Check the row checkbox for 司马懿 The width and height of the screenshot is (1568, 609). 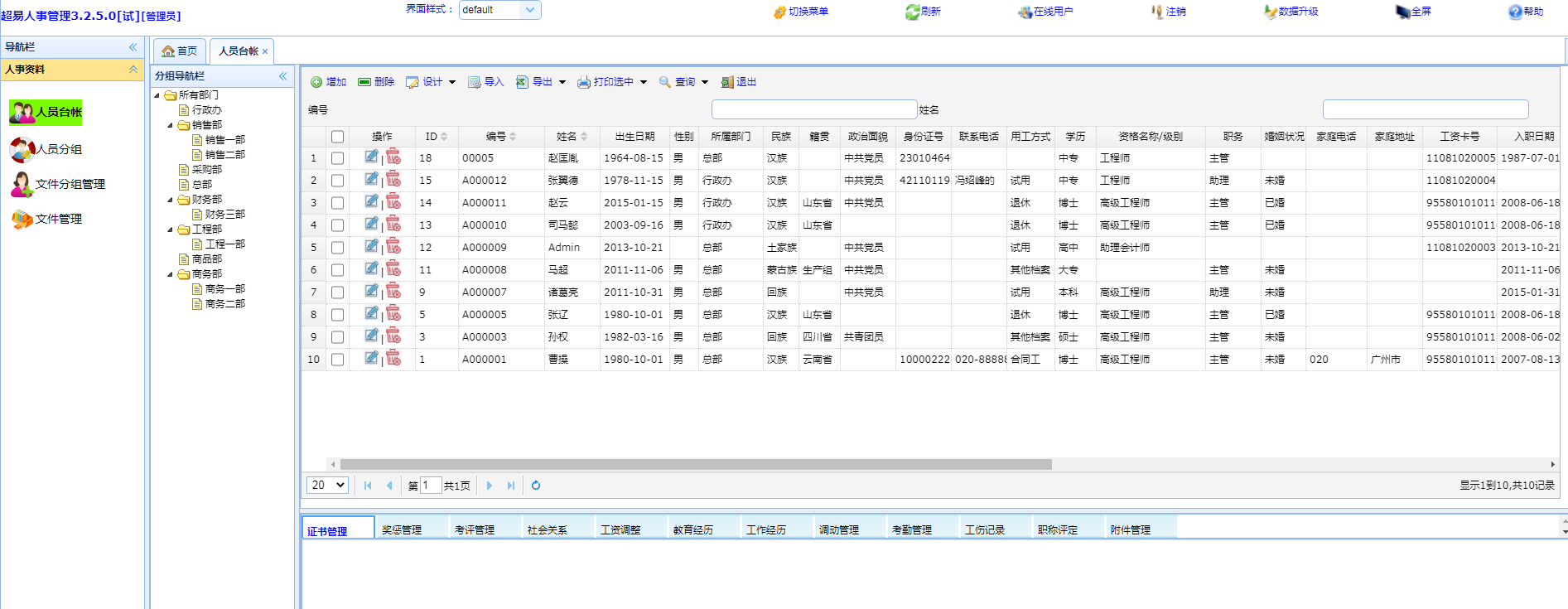[337, 225]
